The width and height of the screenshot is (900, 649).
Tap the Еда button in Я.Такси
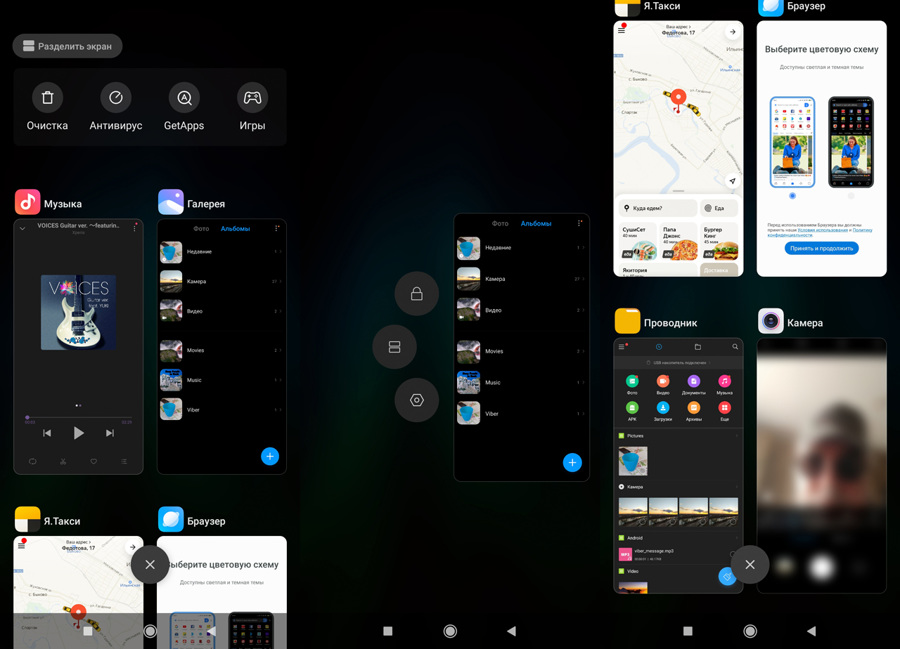(719, 208)
